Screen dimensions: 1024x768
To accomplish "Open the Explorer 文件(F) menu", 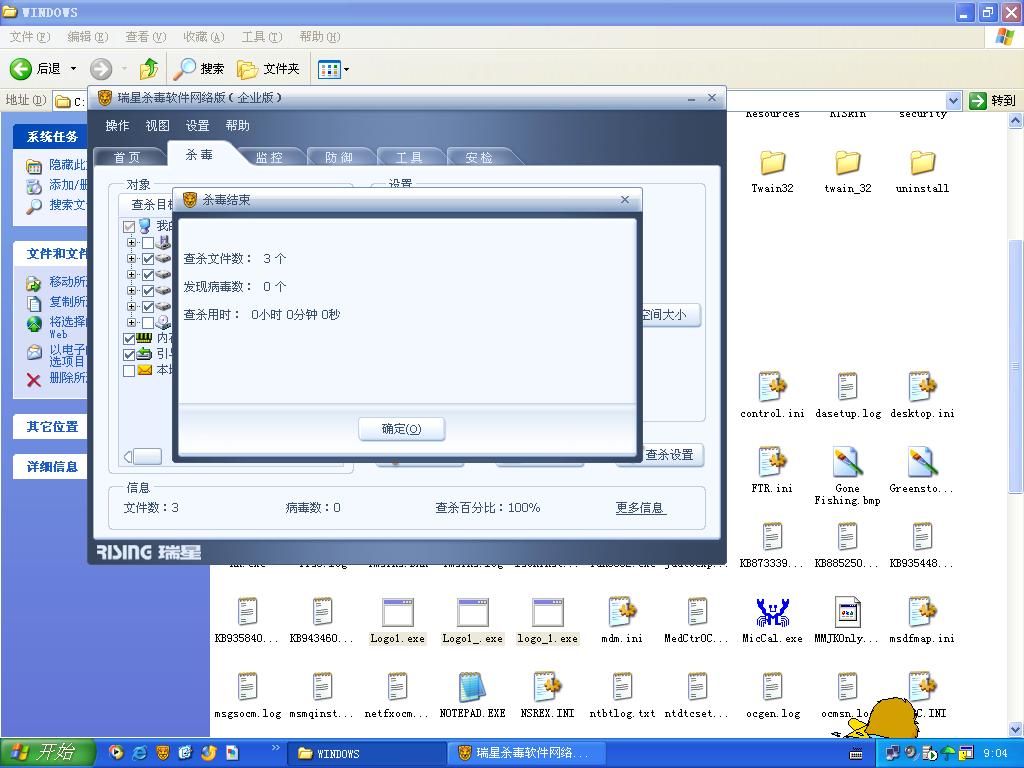I will 30,37.
